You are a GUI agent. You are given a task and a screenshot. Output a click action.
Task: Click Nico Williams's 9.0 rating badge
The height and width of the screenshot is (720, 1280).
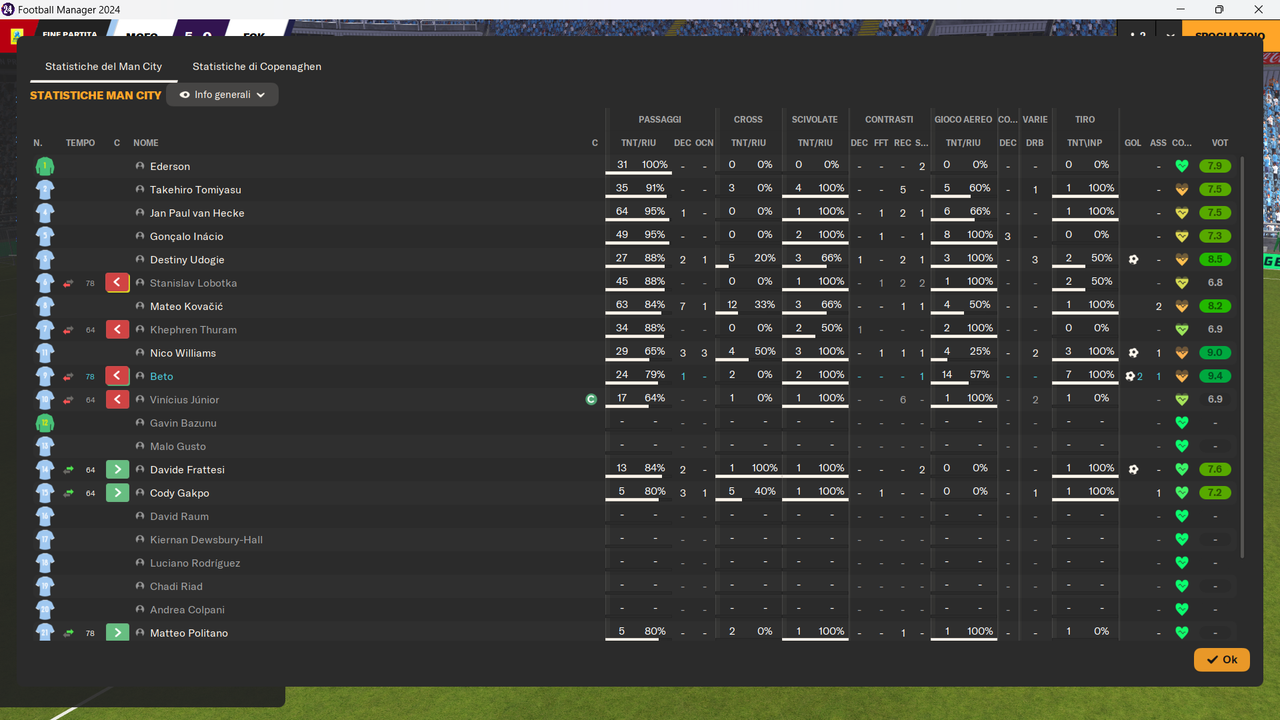click(1215, 353)
